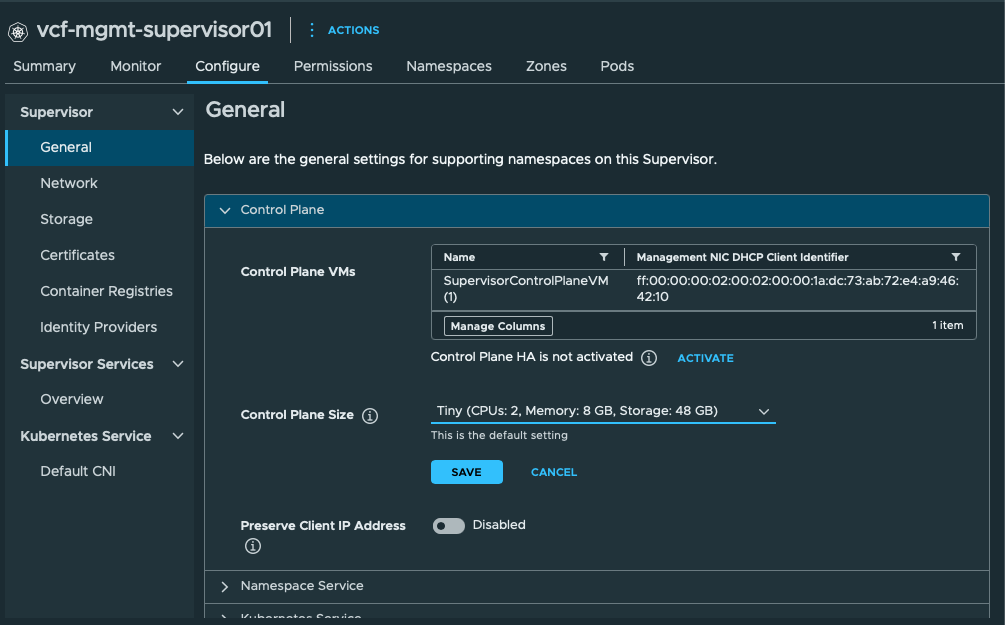Click SAVE for control plane size
Screen dimensions: 1005x625
(467, 472)
